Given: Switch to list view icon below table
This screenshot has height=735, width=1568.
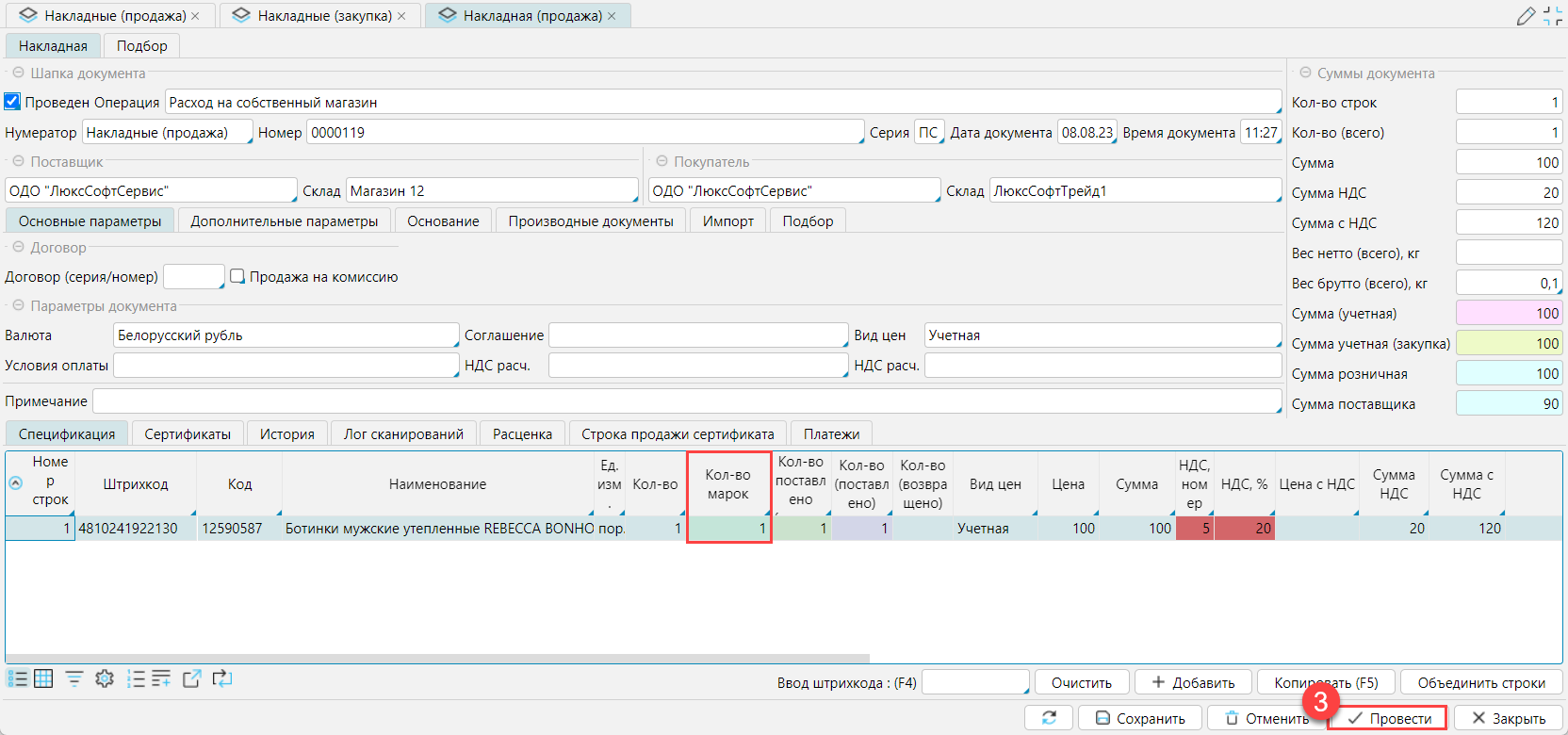Looking at the screenshot, I should 17,678.
